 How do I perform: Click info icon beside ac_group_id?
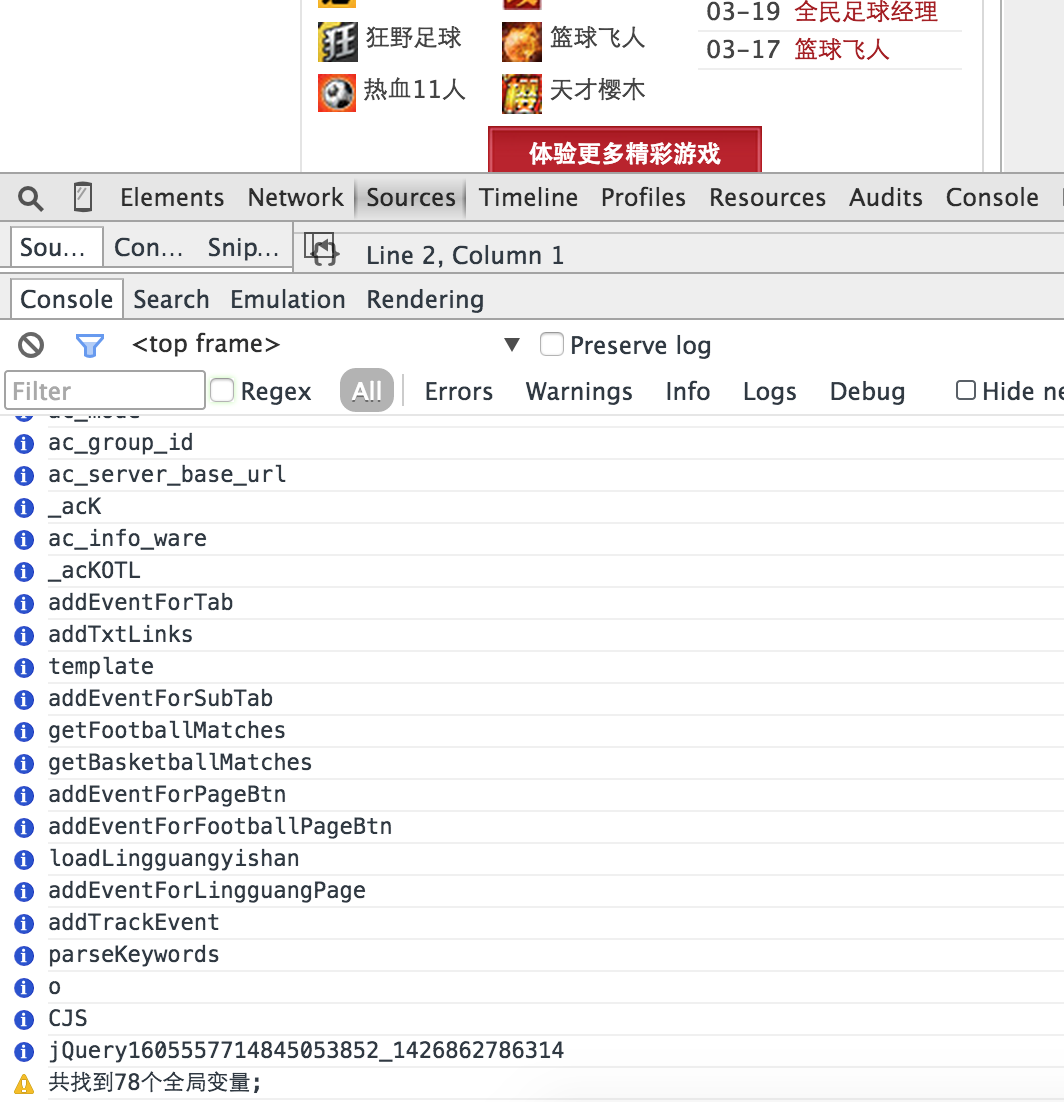click(x=24, y=443)
